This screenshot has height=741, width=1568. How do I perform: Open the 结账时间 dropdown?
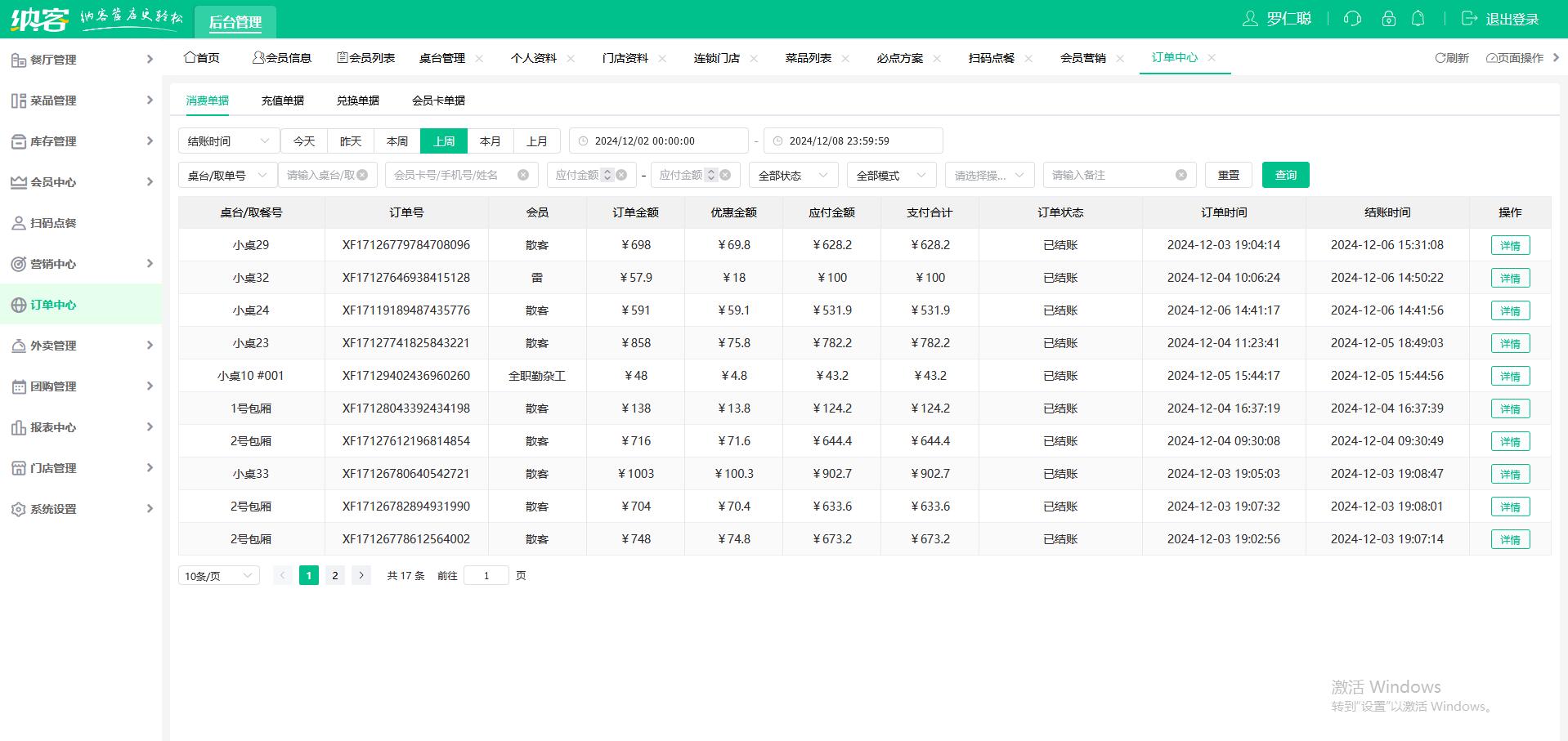pos(229,141)
